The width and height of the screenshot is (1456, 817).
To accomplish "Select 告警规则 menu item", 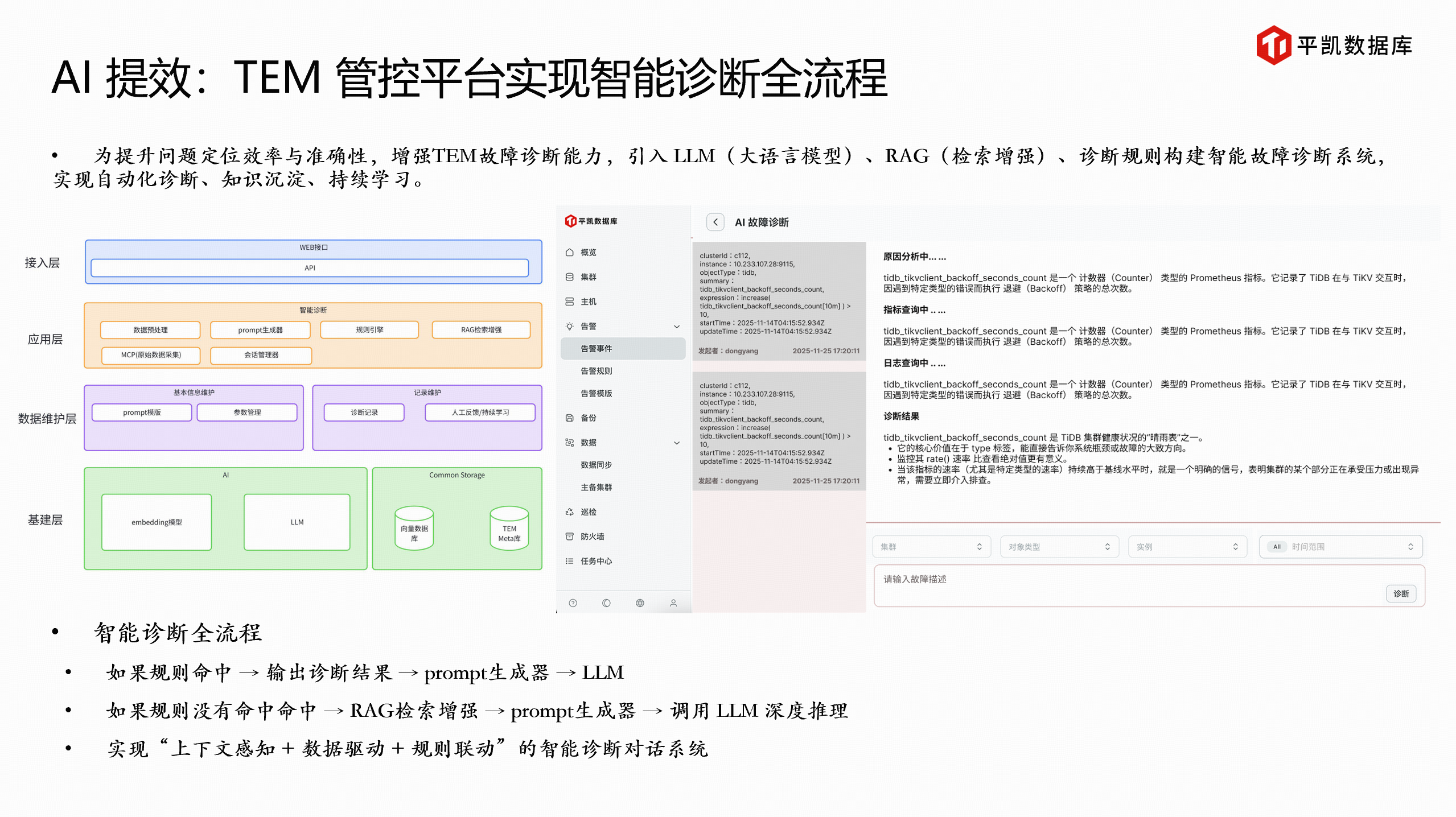I will (x=596, y=370).
